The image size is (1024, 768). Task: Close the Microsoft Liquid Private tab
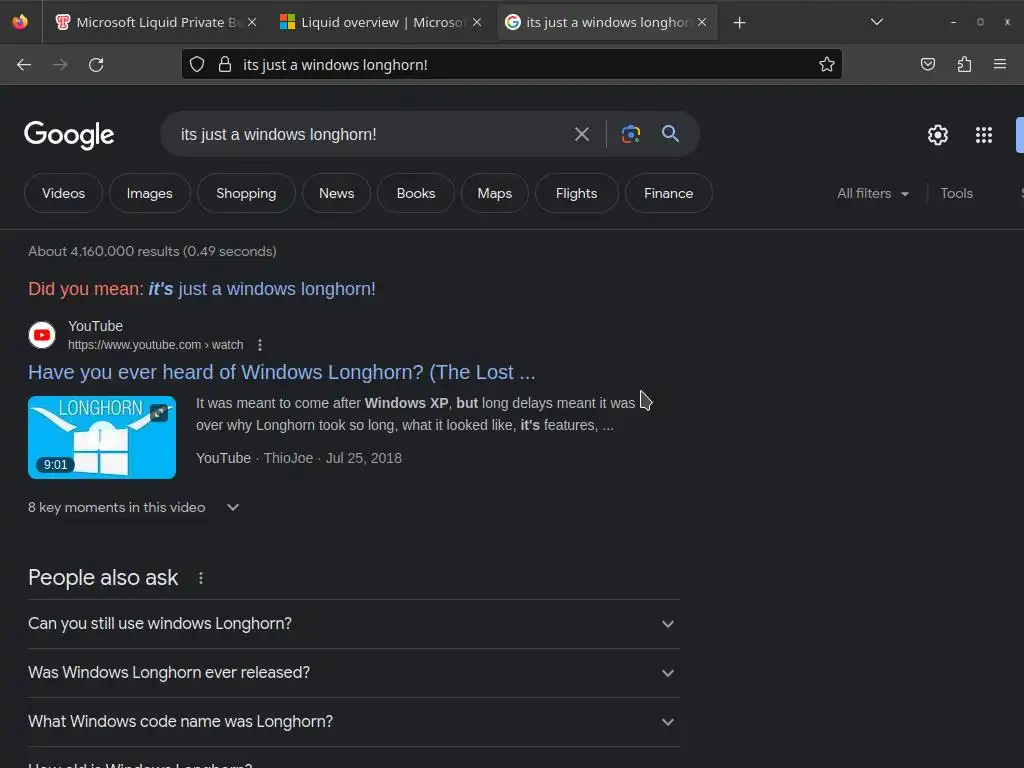coord(252,22)
